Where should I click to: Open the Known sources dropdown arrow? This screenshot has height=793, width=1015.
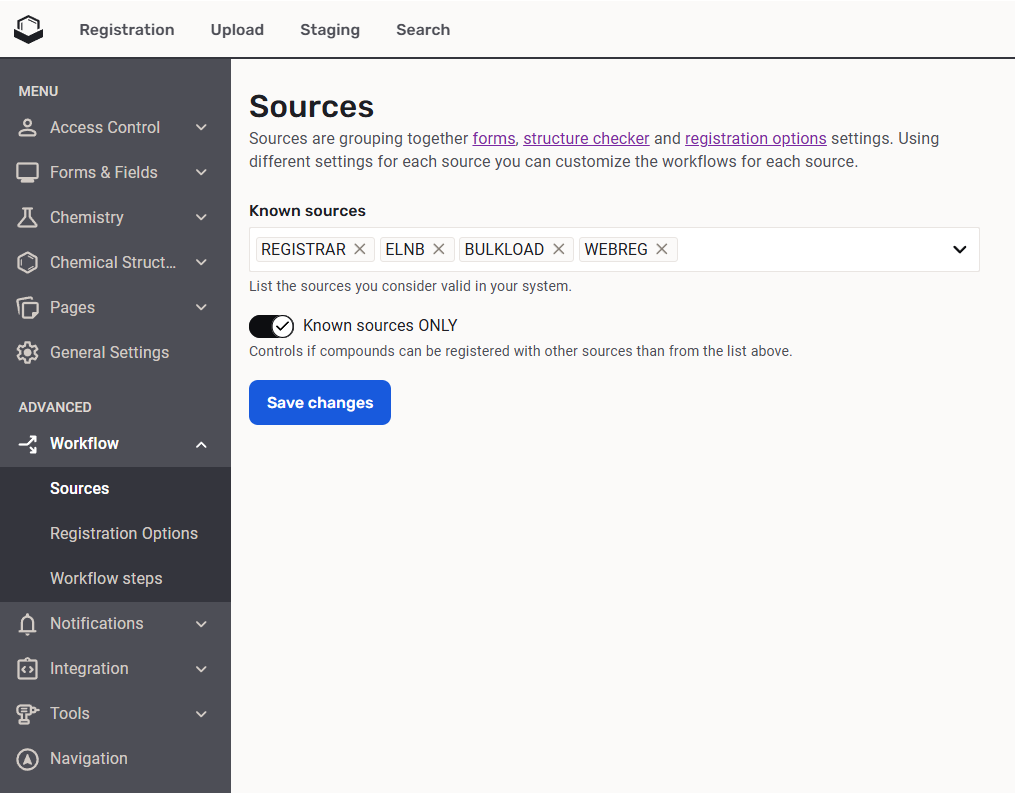[959, 249]
